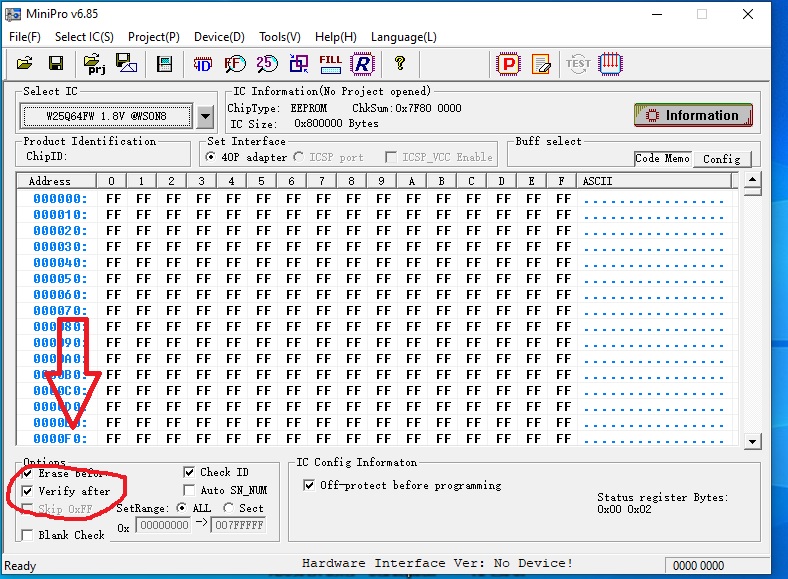
Task: Click the blue swap-rectangles toolbar icon
Action: [x=299, y=64]
